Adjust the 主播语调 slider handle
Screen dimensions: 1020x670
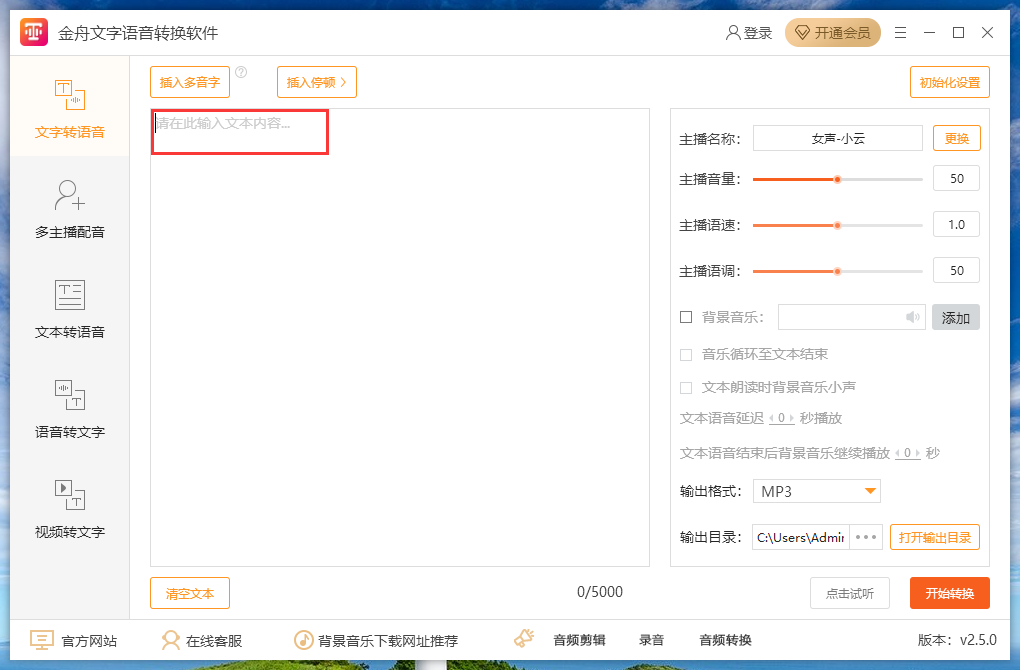click(x=838, y=271)
